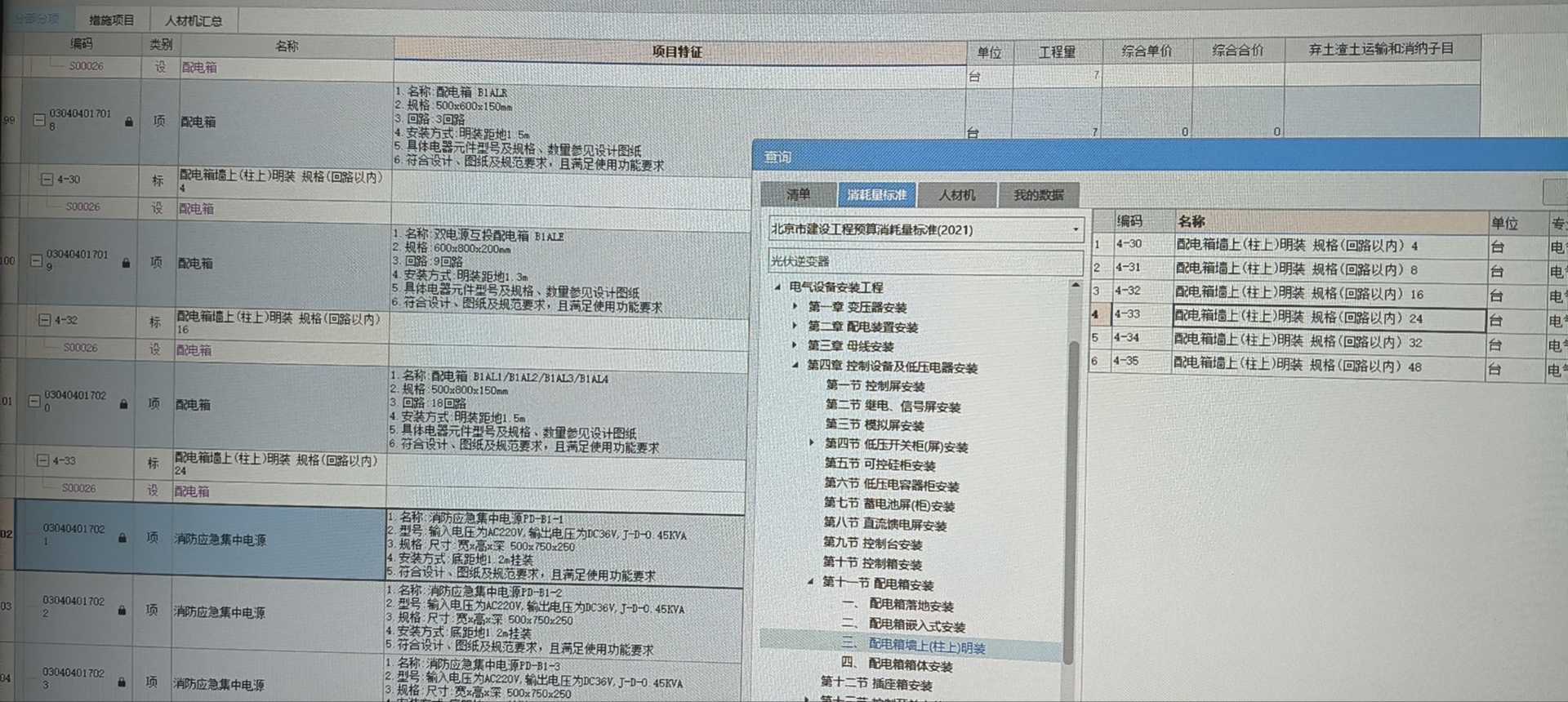The height and width of the screenshot is (702, 1568).
Task: Click the 综合单价 column header
Action: [x=1146, y=51]
